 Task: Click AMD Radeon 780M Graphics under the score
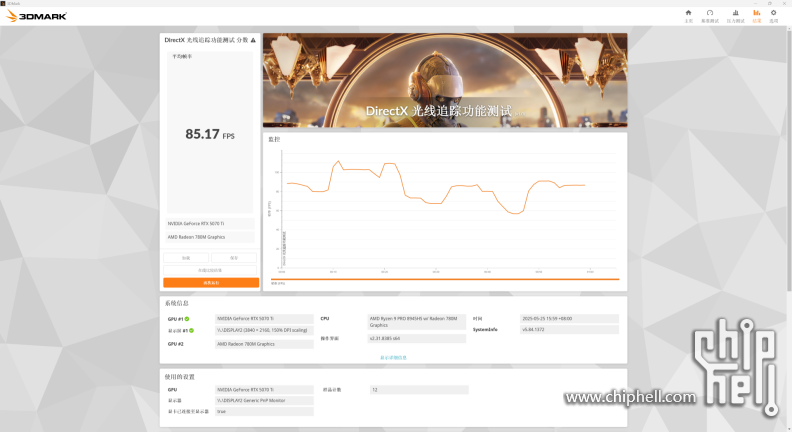210,237
